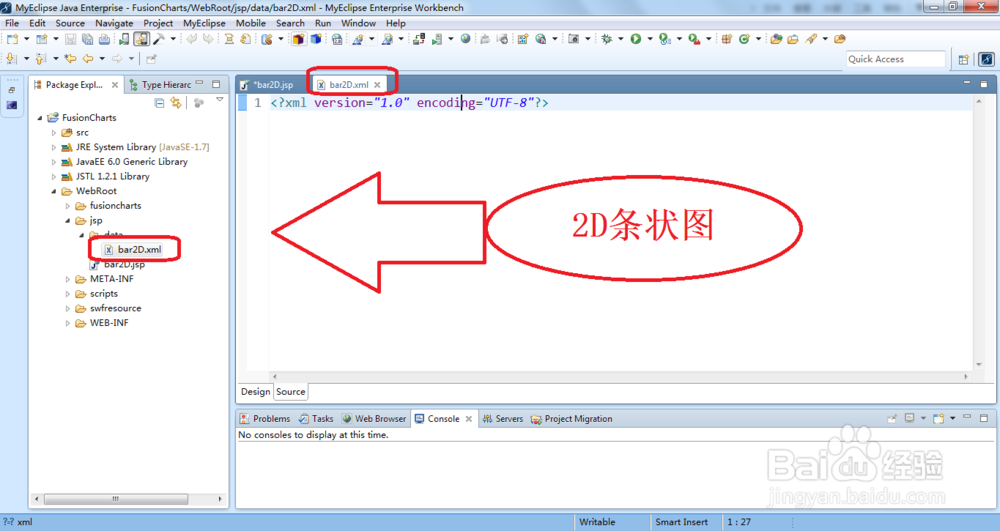Click the New wizard toolbar icon
This screenshot has width=1000, height=531.
pos(12,39)
